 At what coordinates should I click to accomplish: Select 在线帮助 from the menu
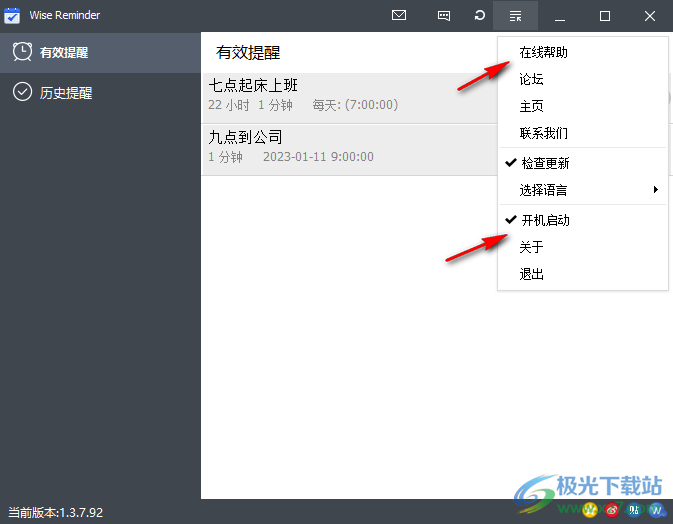click(543, 52)
